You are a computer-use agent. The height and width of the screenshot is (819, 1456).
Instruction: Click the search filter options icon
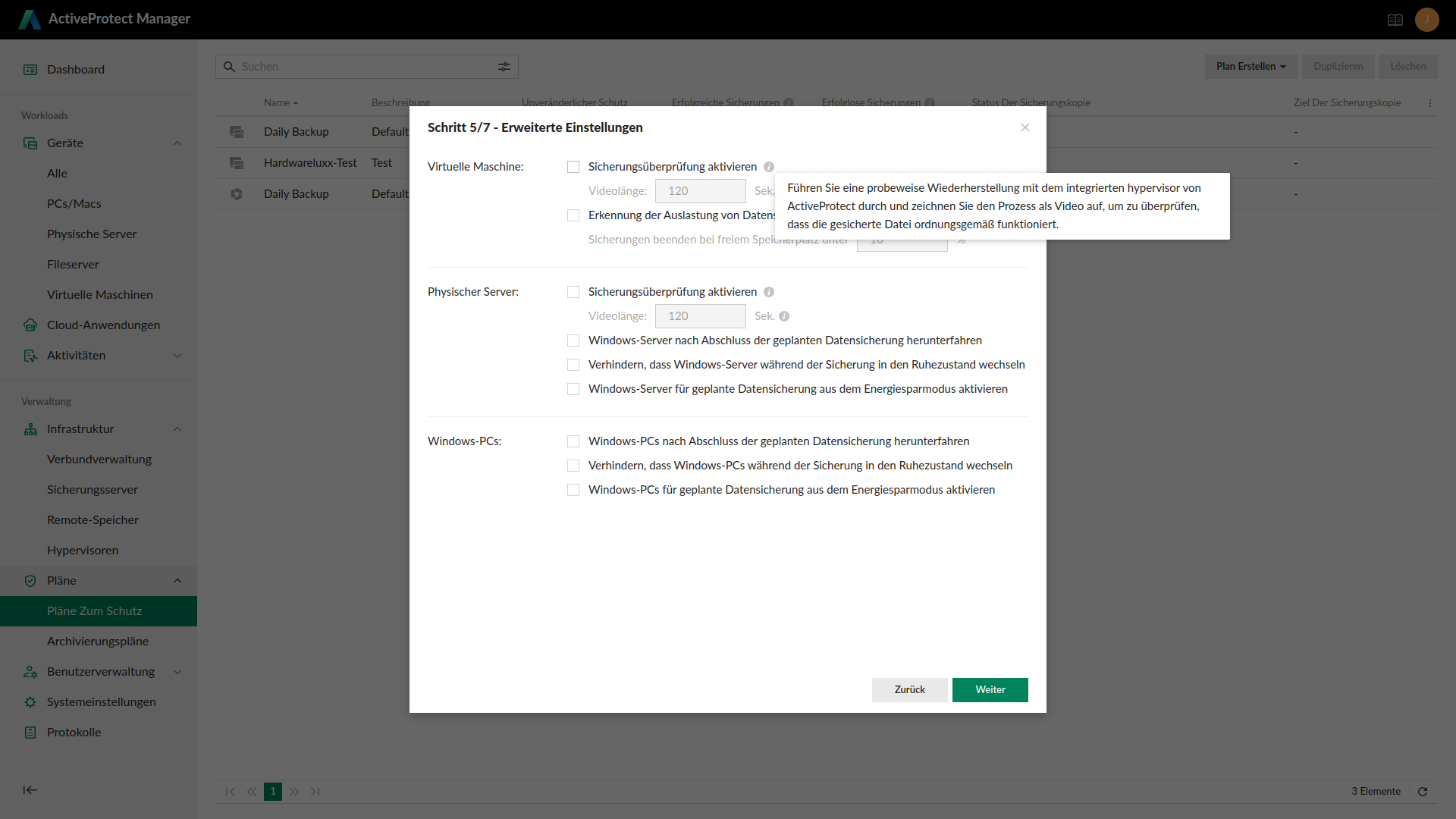[x=504, y=67]
